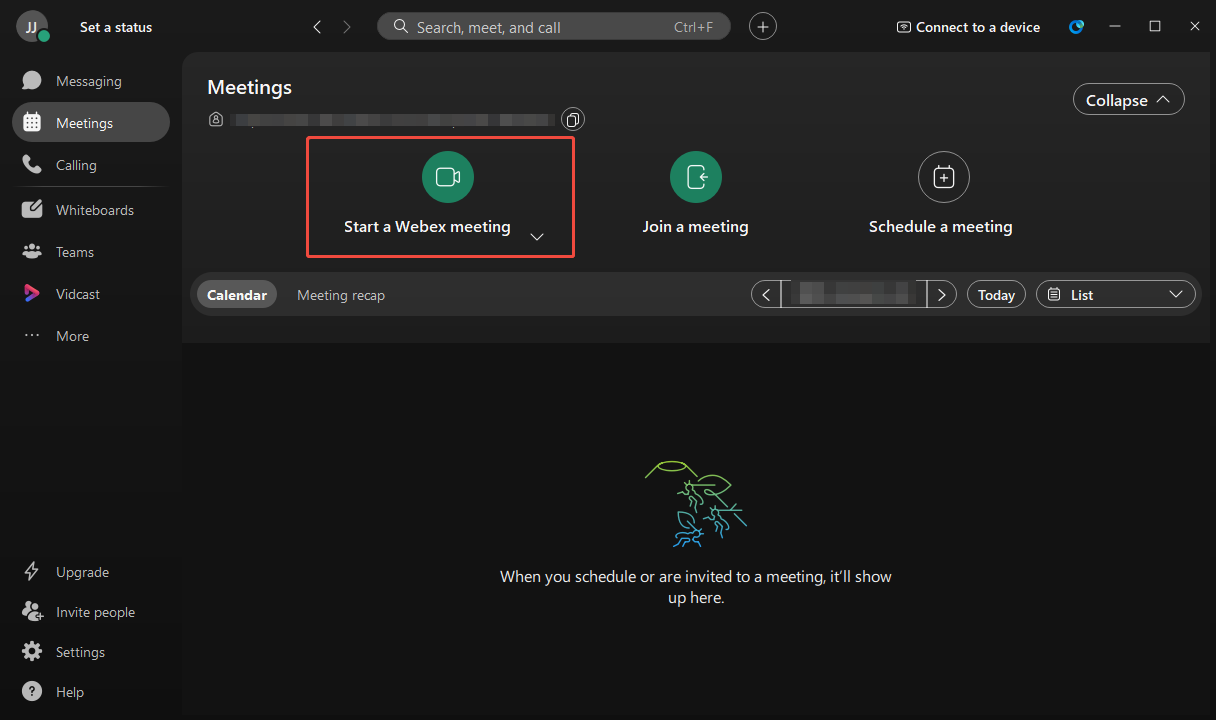Screen dimensions: 1216x720
Task: Copy the personal meeting room link
Action: 572,119
